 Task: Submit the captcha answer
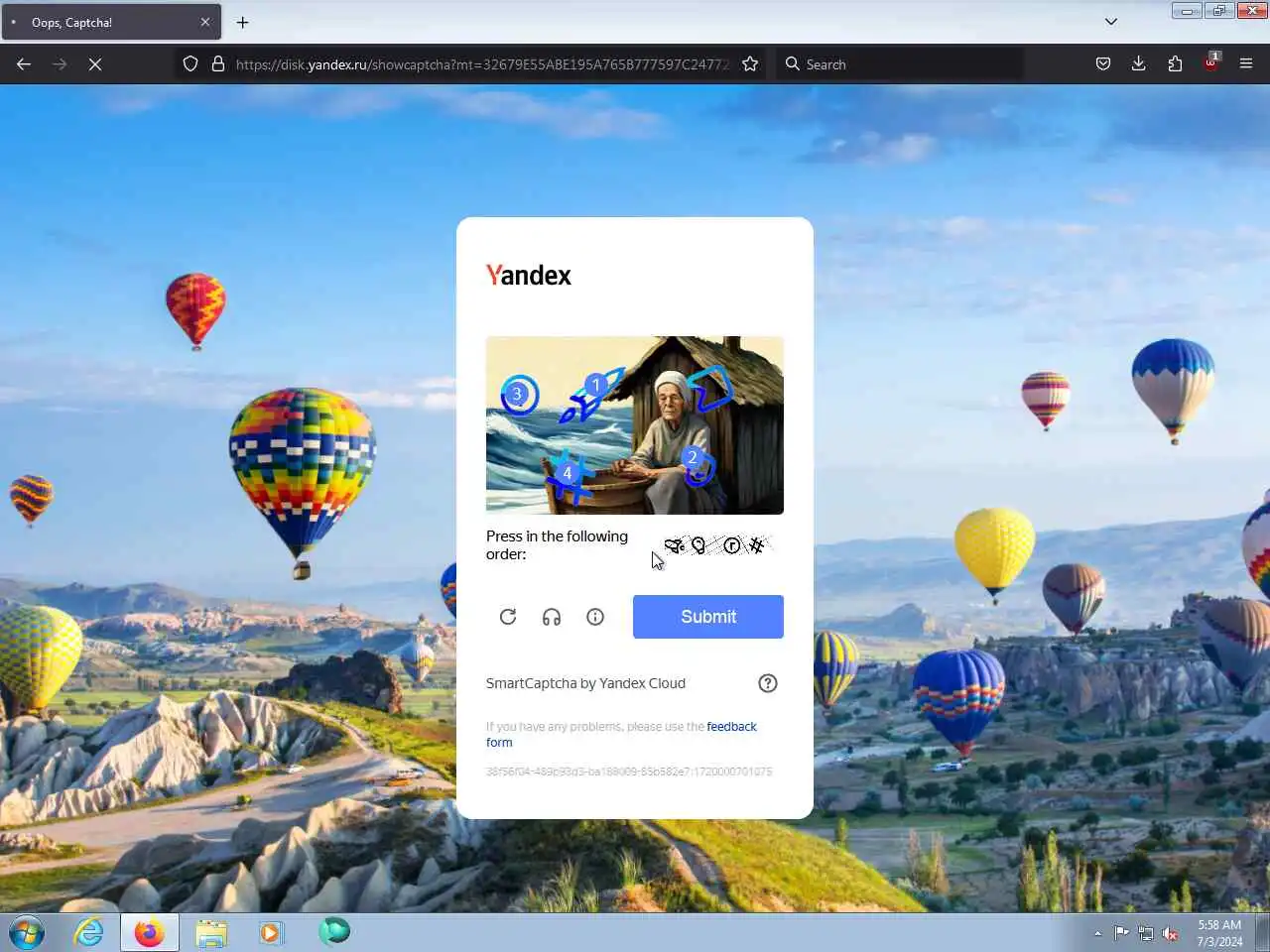point(708,617)
